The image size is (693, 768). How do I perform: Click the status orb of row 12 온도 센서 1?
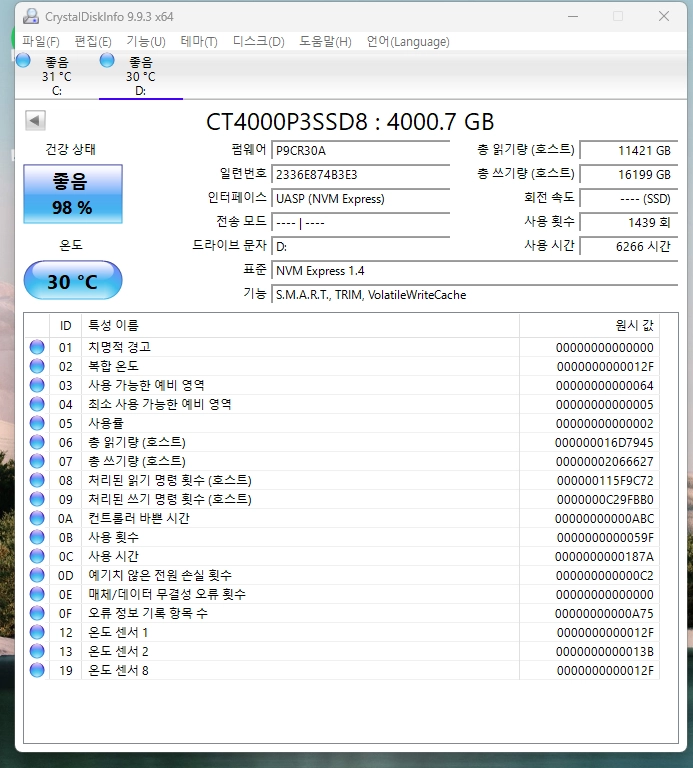tap(37, 632)
